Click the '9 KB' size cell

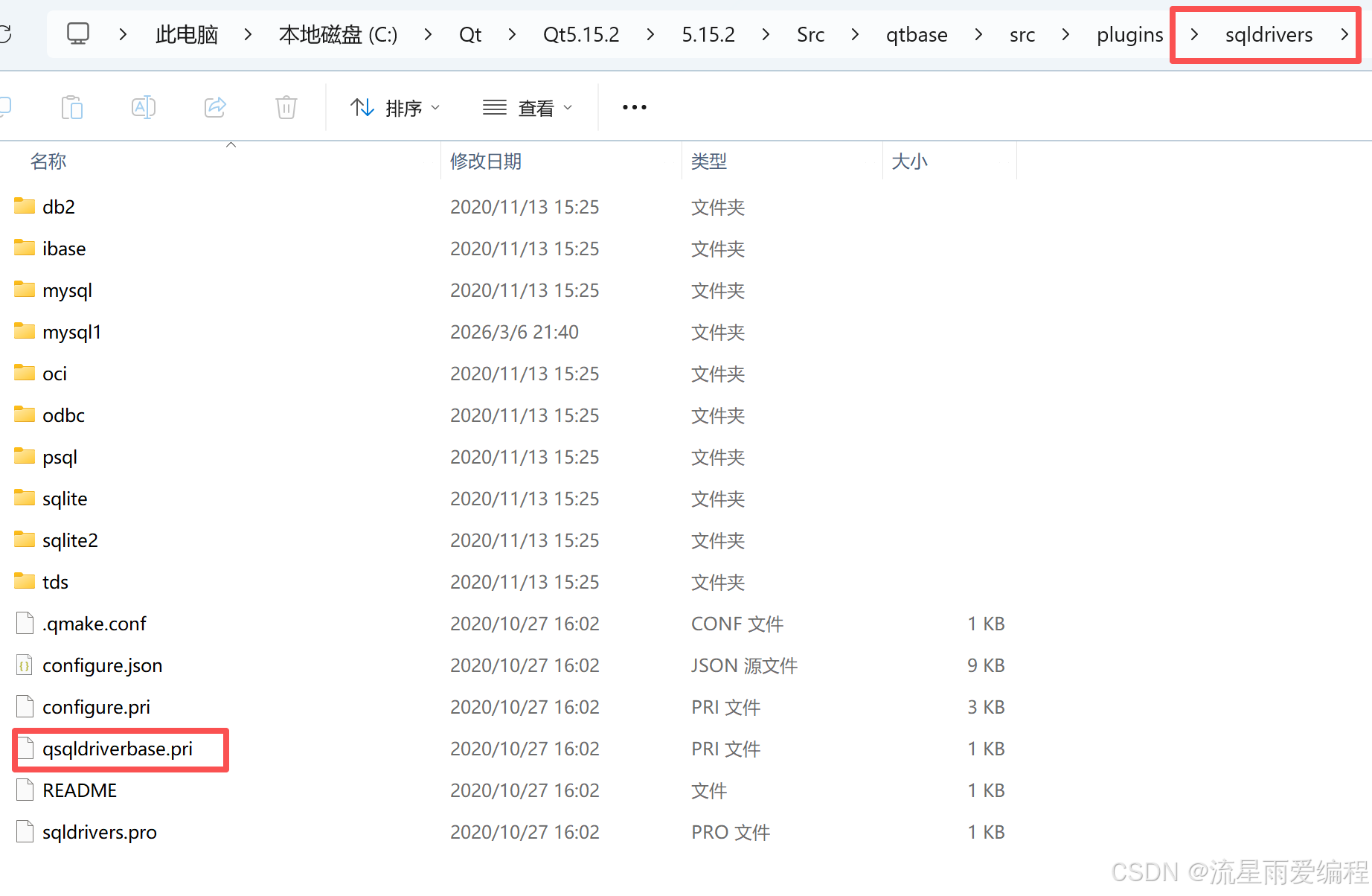coord(986,665)
